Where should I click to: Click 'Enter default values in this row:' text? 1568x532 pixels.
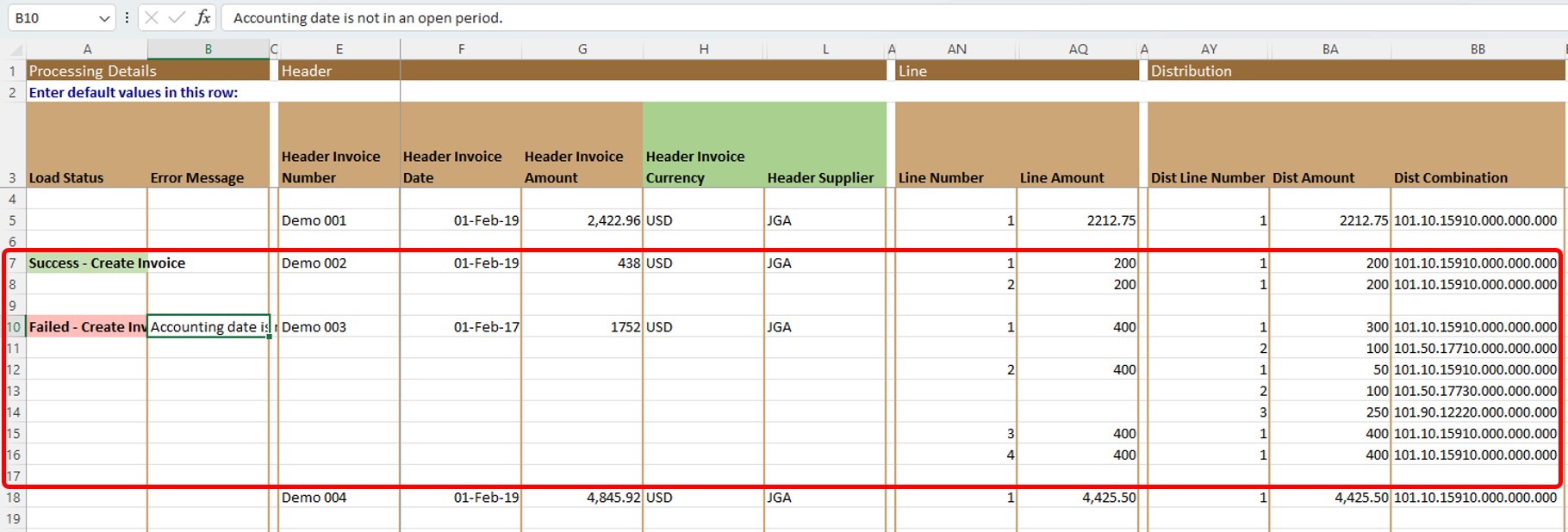[x=134, y=92]
